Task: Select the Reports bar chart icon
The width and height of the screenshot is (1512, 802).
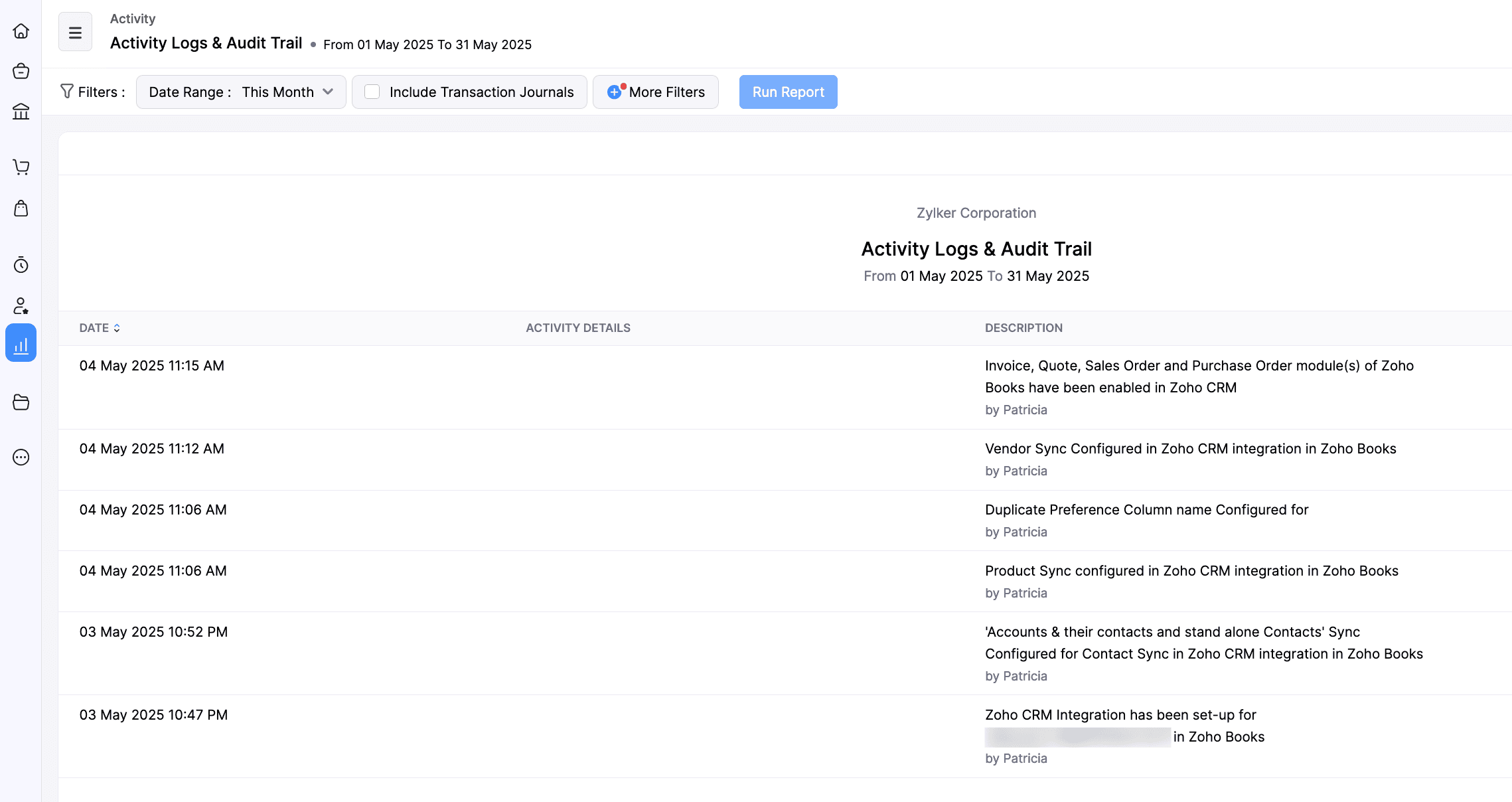Action: (x=21, y=343)
